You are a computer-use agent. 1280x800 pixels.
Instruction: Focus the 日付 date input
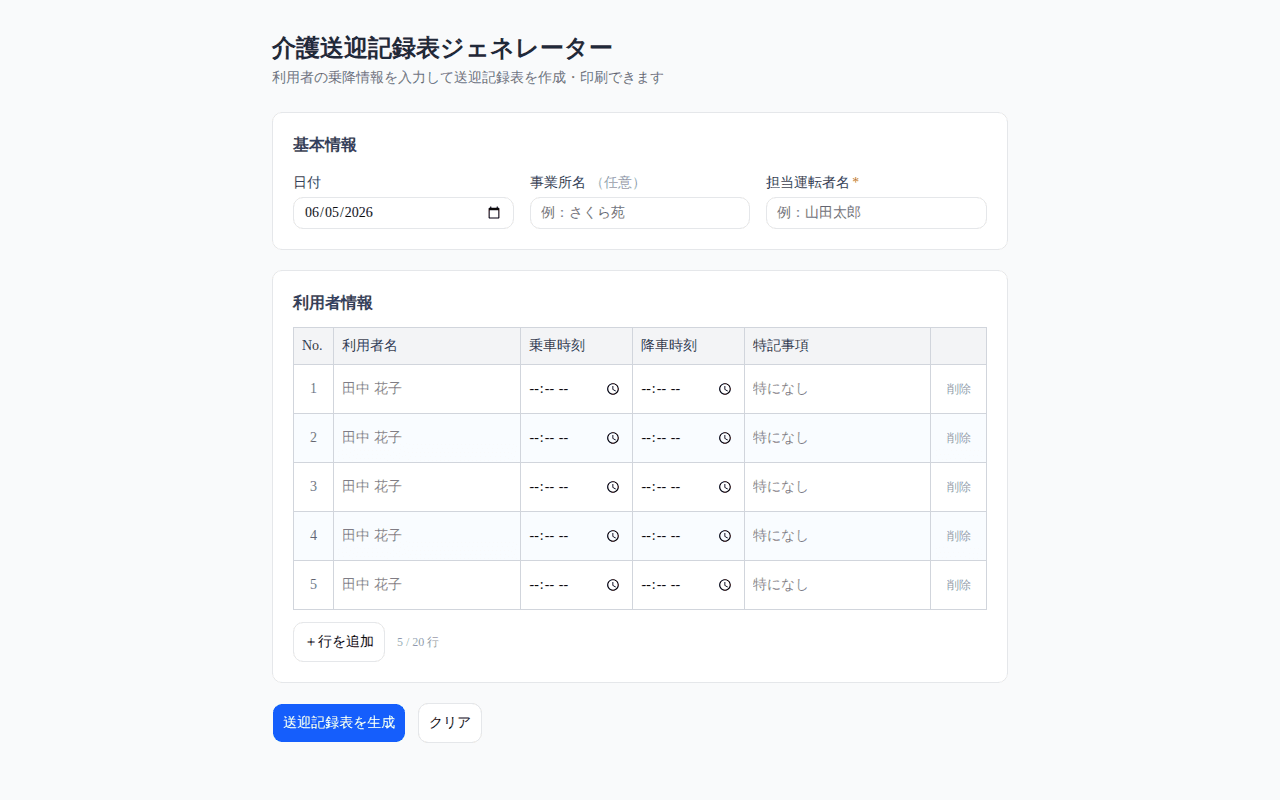pos(403,213)
